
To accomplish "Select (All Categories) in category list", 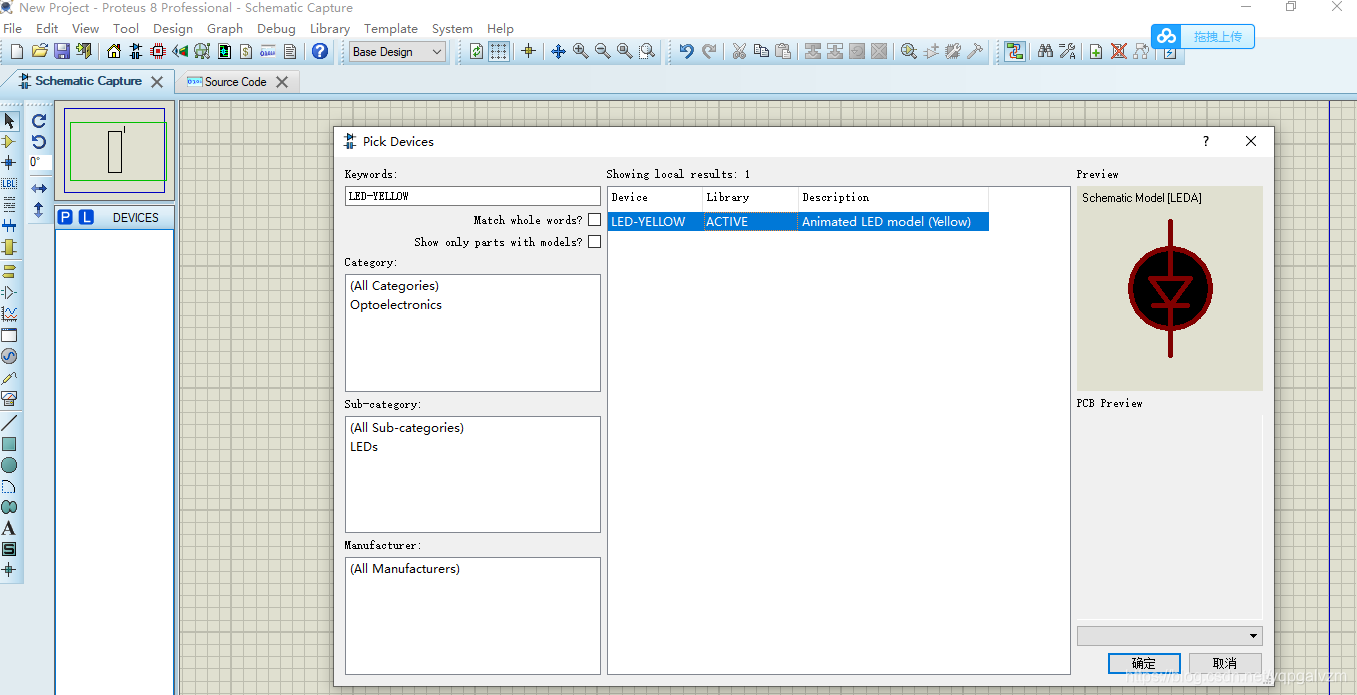I will point(394,286).
